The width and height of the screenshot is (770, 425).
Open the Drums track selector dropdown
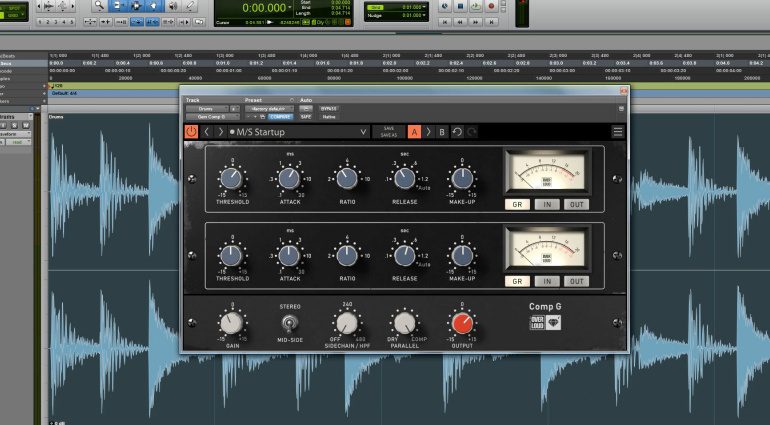coord(207,109)
